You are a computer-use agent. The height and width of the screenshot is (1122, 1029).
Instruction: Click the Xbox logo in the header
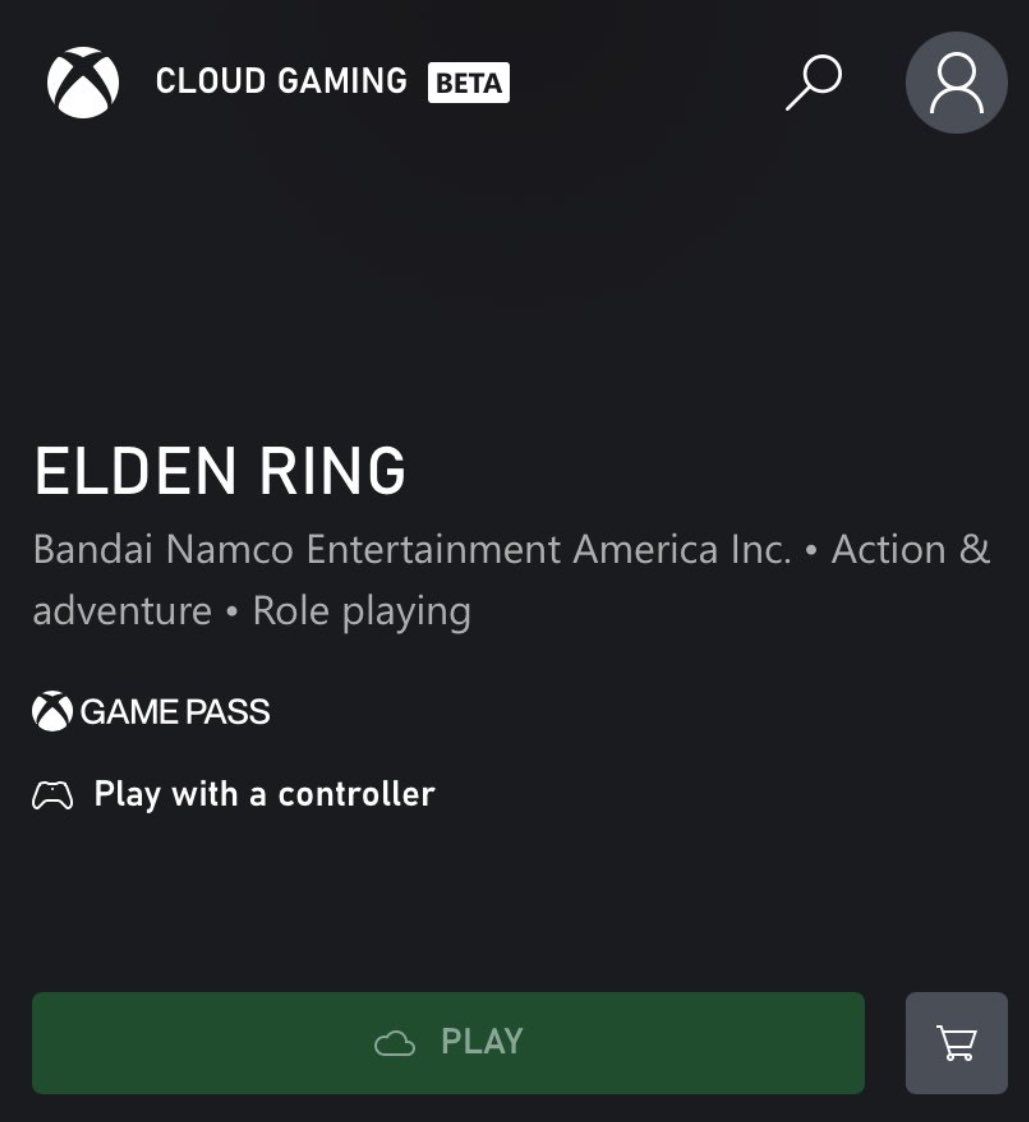tap(83, 82)
